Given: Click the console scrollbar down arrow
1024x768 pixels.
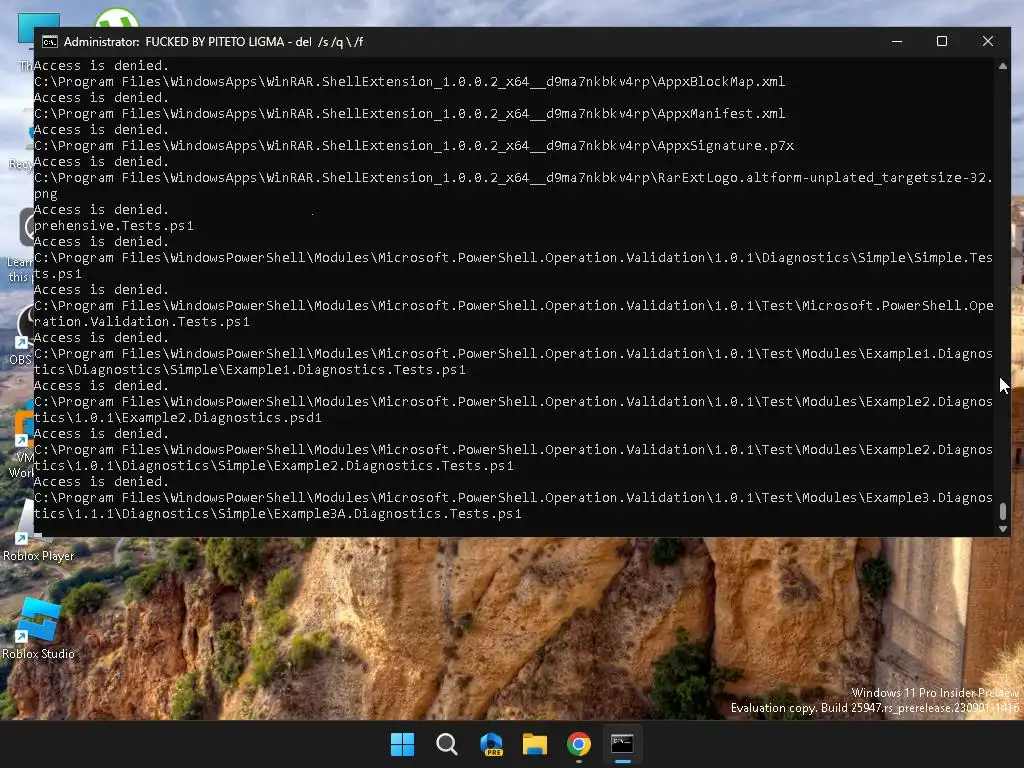Looking at the screenshot, I should click(x=1003, y=529).
